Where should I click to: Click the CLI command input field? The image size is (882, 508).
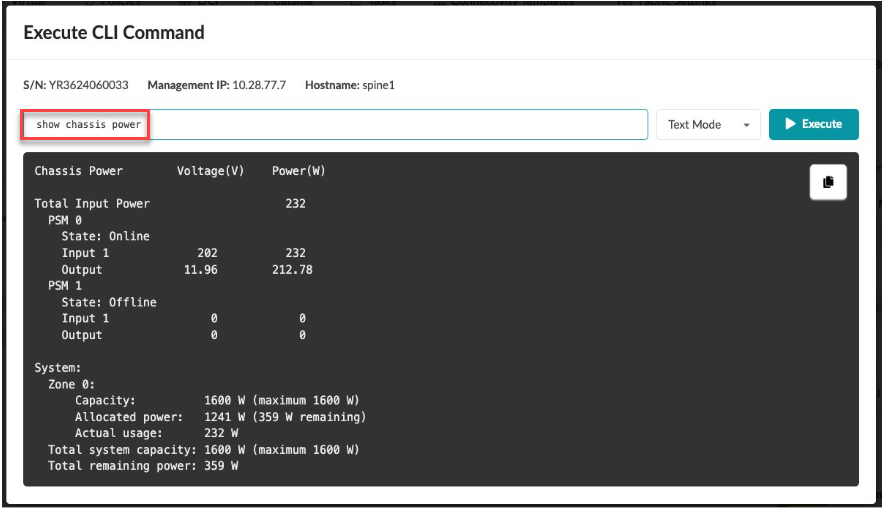click(335, 124)
